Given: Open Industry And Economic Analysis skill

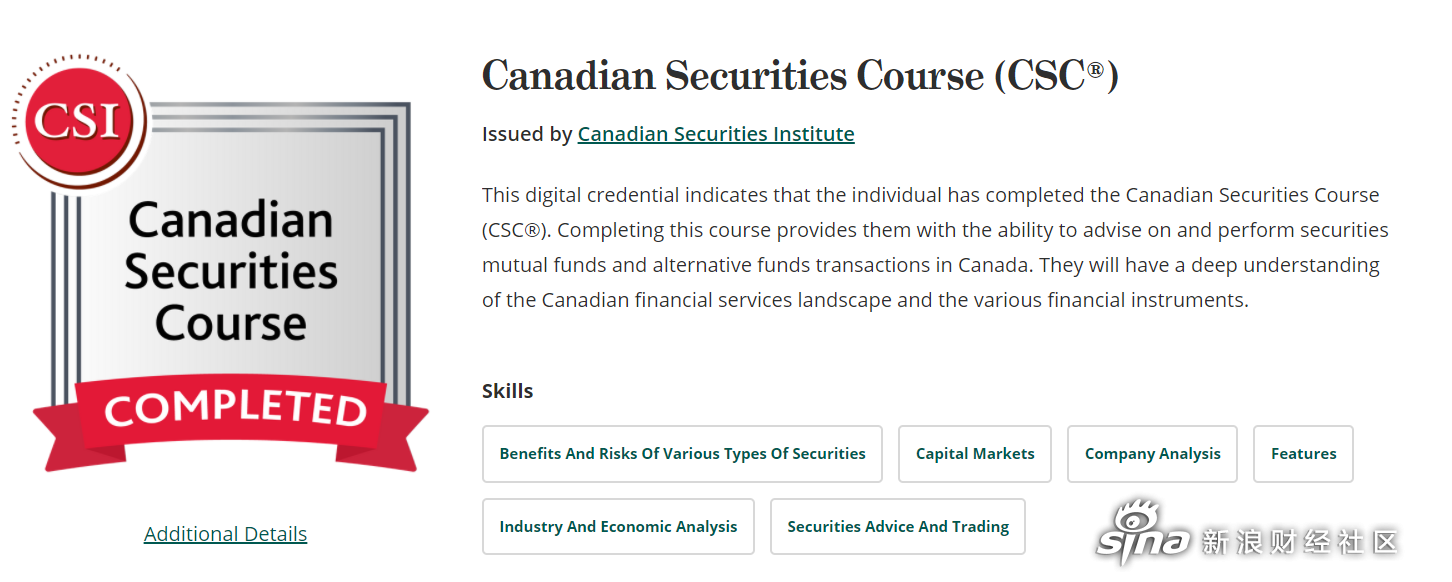Looking at the screenshot, I should coord(618,527).
